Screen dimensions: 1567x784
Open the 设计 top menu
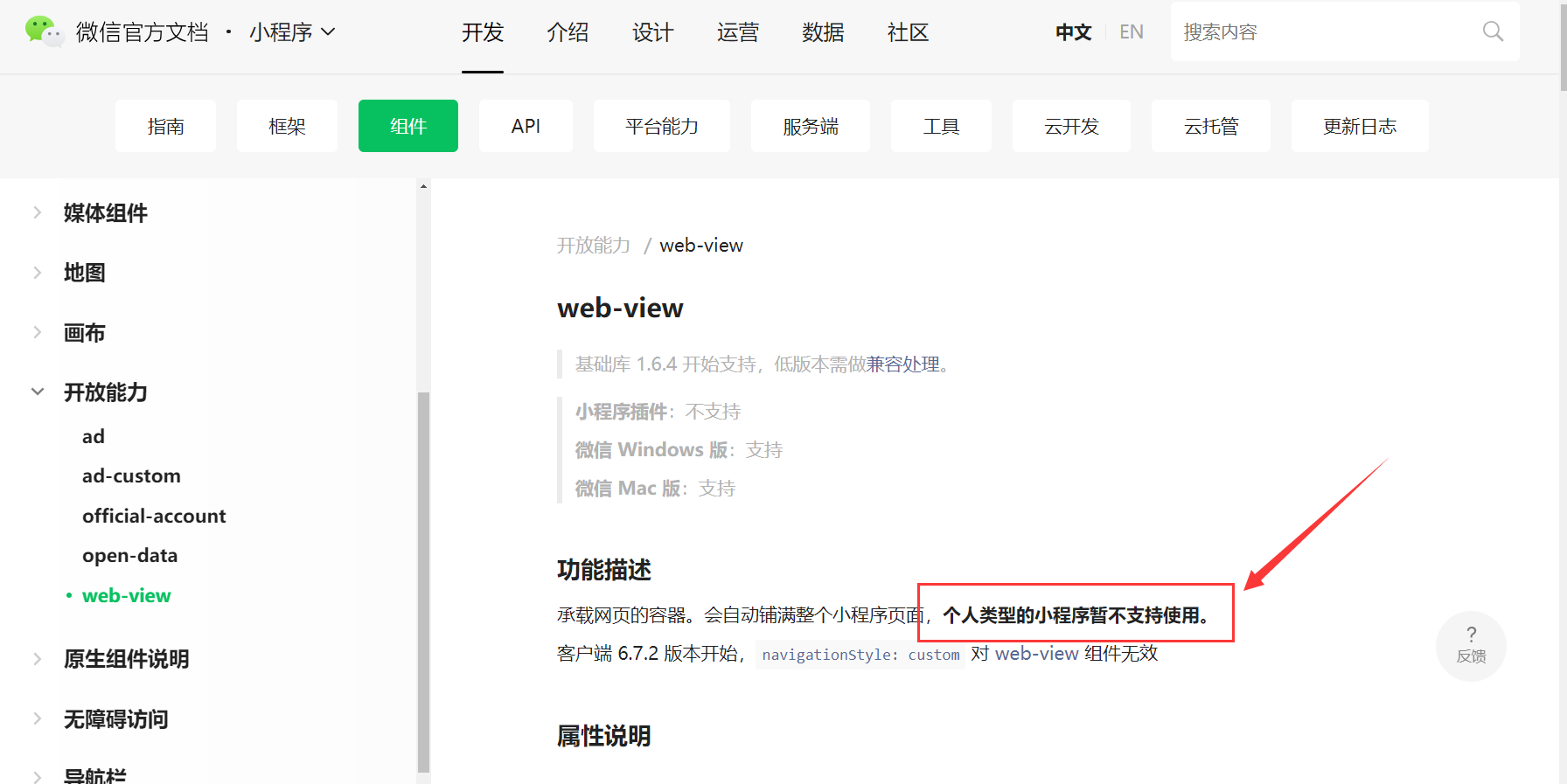coord(653,32)
